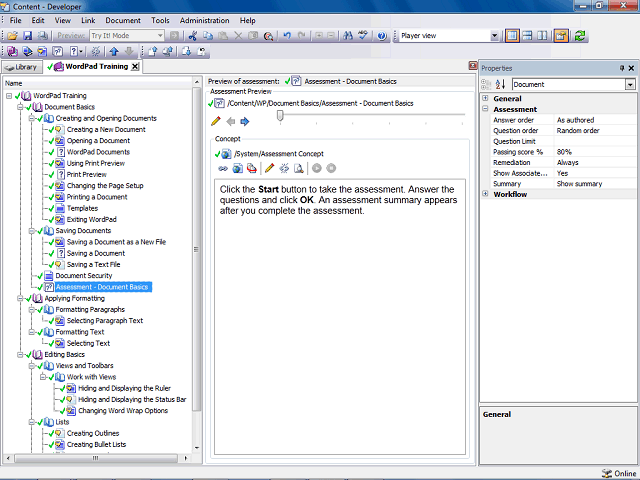Switch to the Library tab

(x=22, y=67)
